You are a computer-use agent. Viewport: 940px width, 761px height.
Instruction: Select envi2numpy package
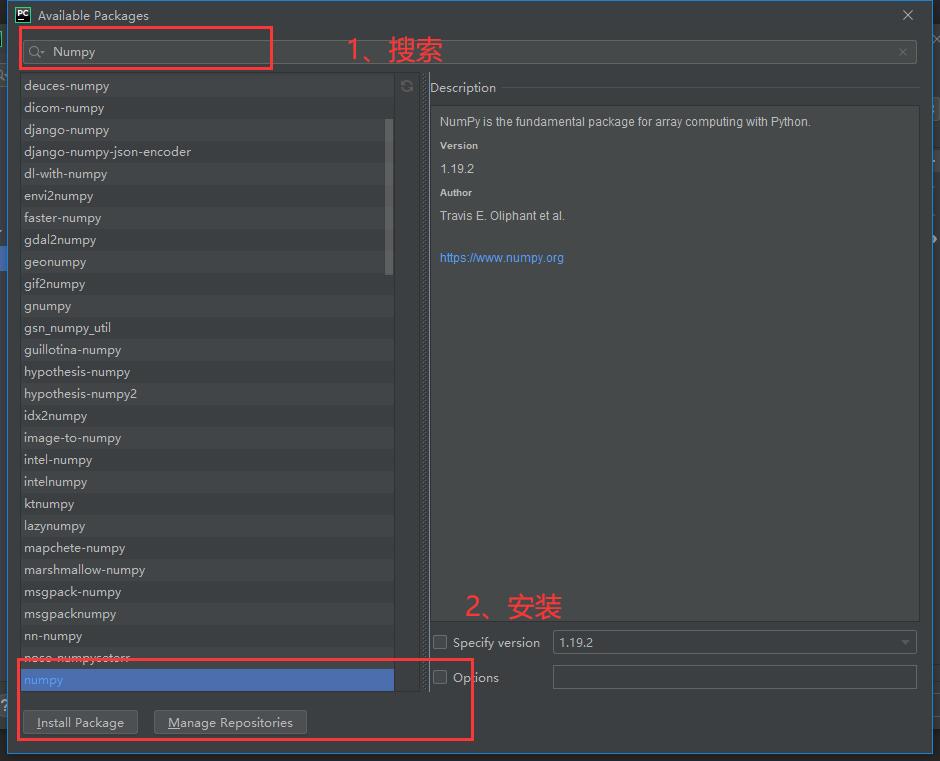(207, 196)
